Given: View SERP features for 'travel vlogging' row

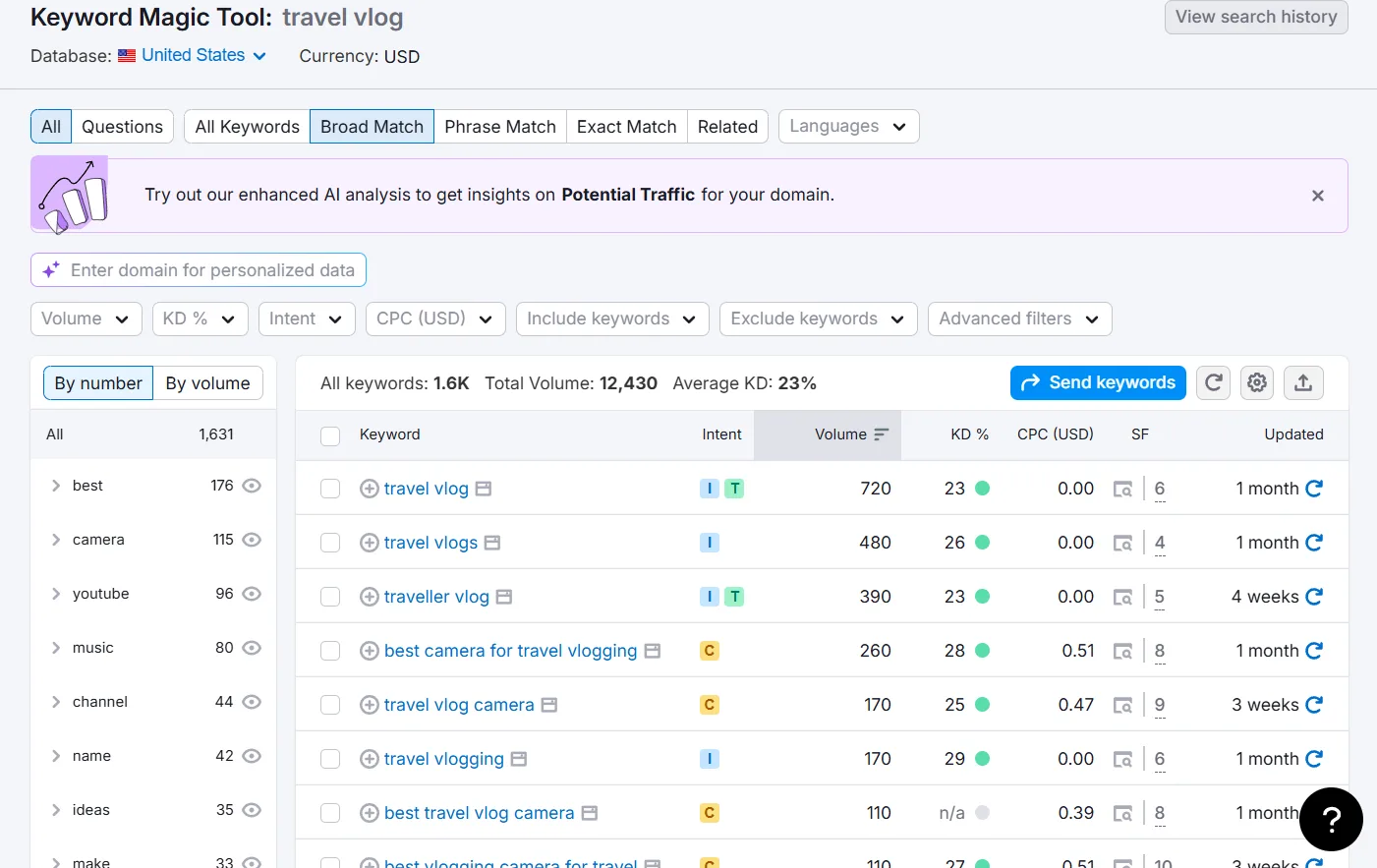Looking at the screenshot, I should [1160, 759].
